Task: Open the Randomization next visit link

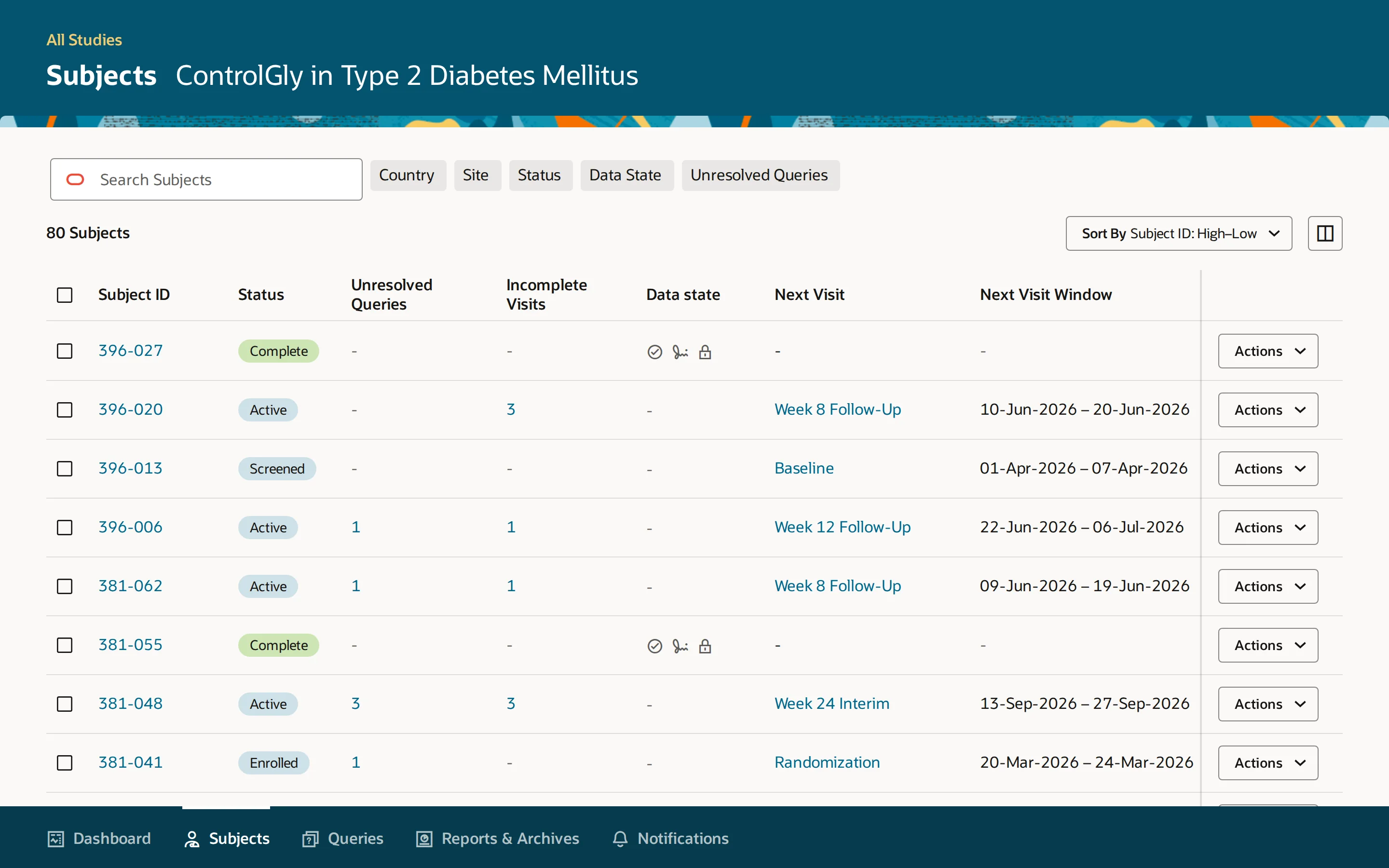Action: click(827, 762)
